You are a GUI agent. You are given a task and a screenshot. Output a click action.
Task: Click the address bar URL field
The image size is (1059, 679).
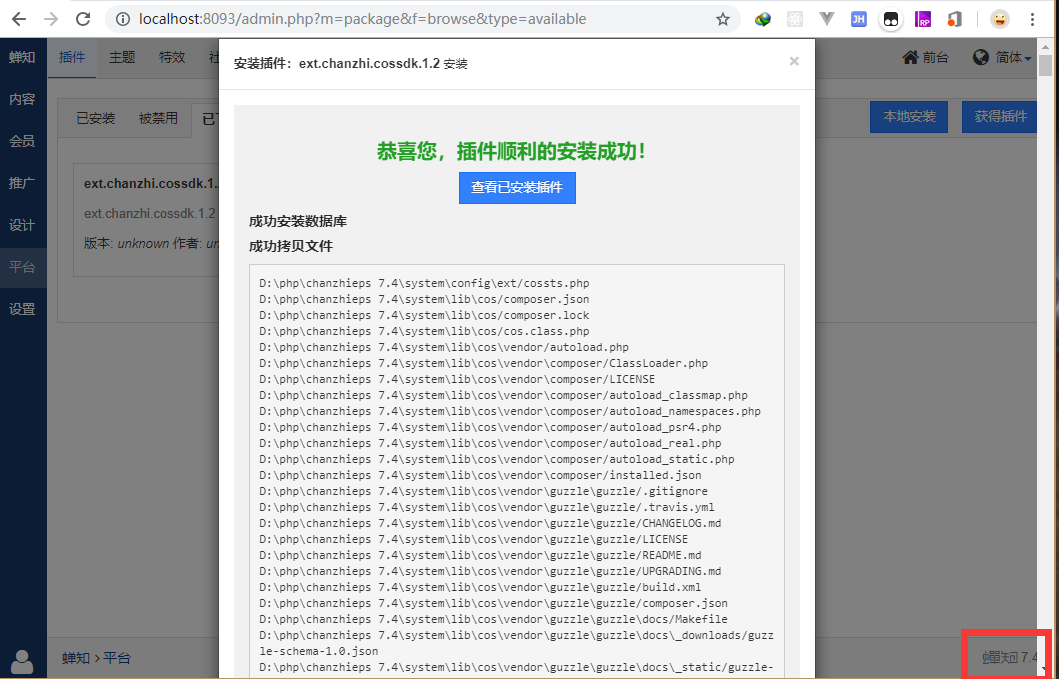[x=422, y=20]
